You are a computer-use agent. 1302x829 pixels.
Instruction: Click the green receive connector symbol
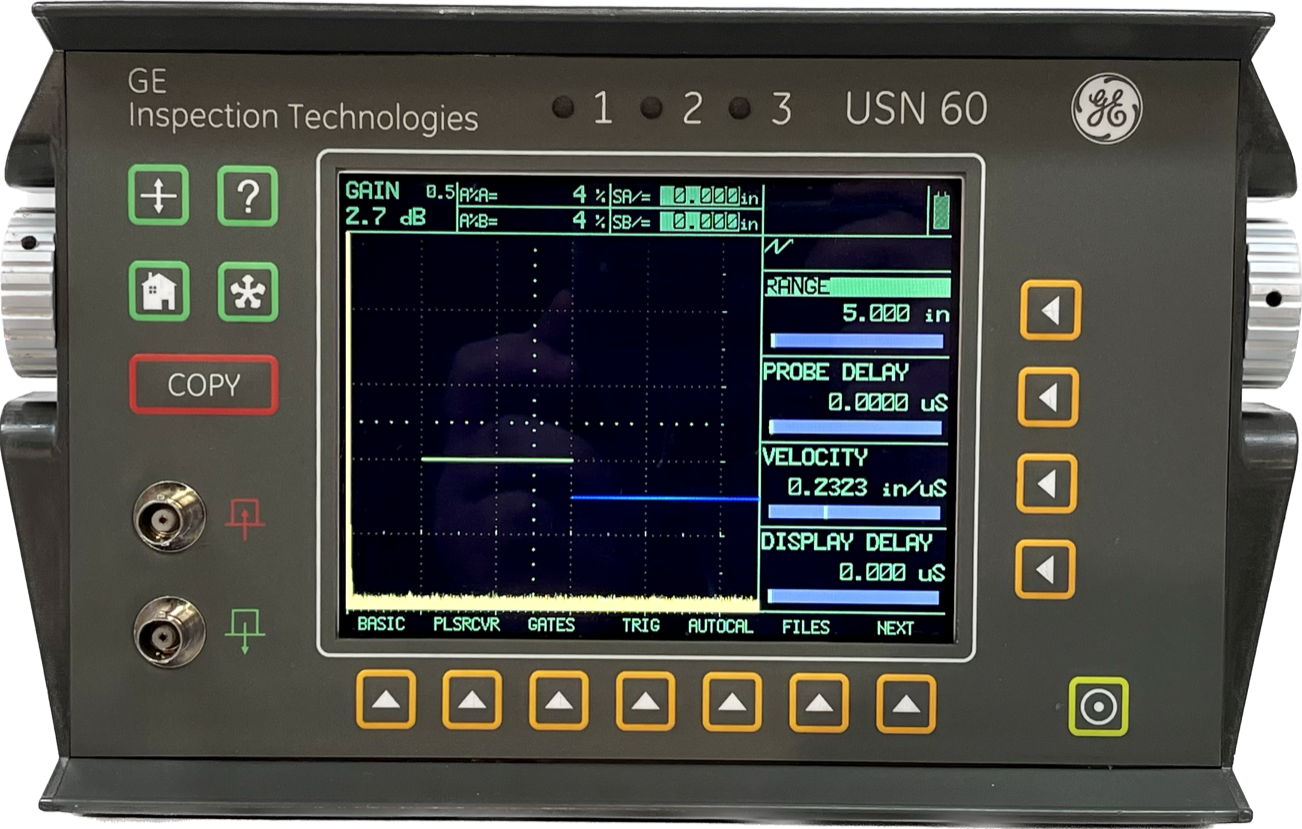(245, 632)
